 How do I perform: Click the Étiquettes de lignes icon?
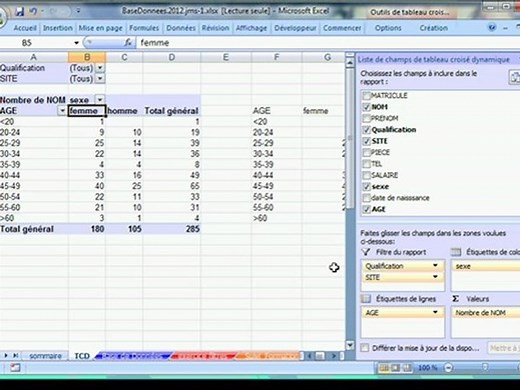tap(366, 299)
